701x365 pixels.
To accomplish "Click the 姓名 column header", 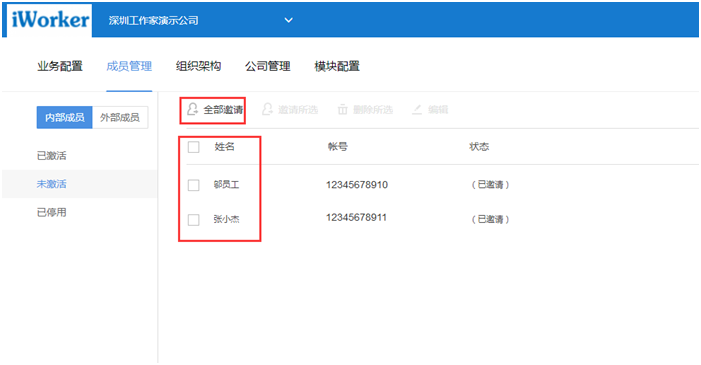I will pyautogui.click(x=224, y=147).
